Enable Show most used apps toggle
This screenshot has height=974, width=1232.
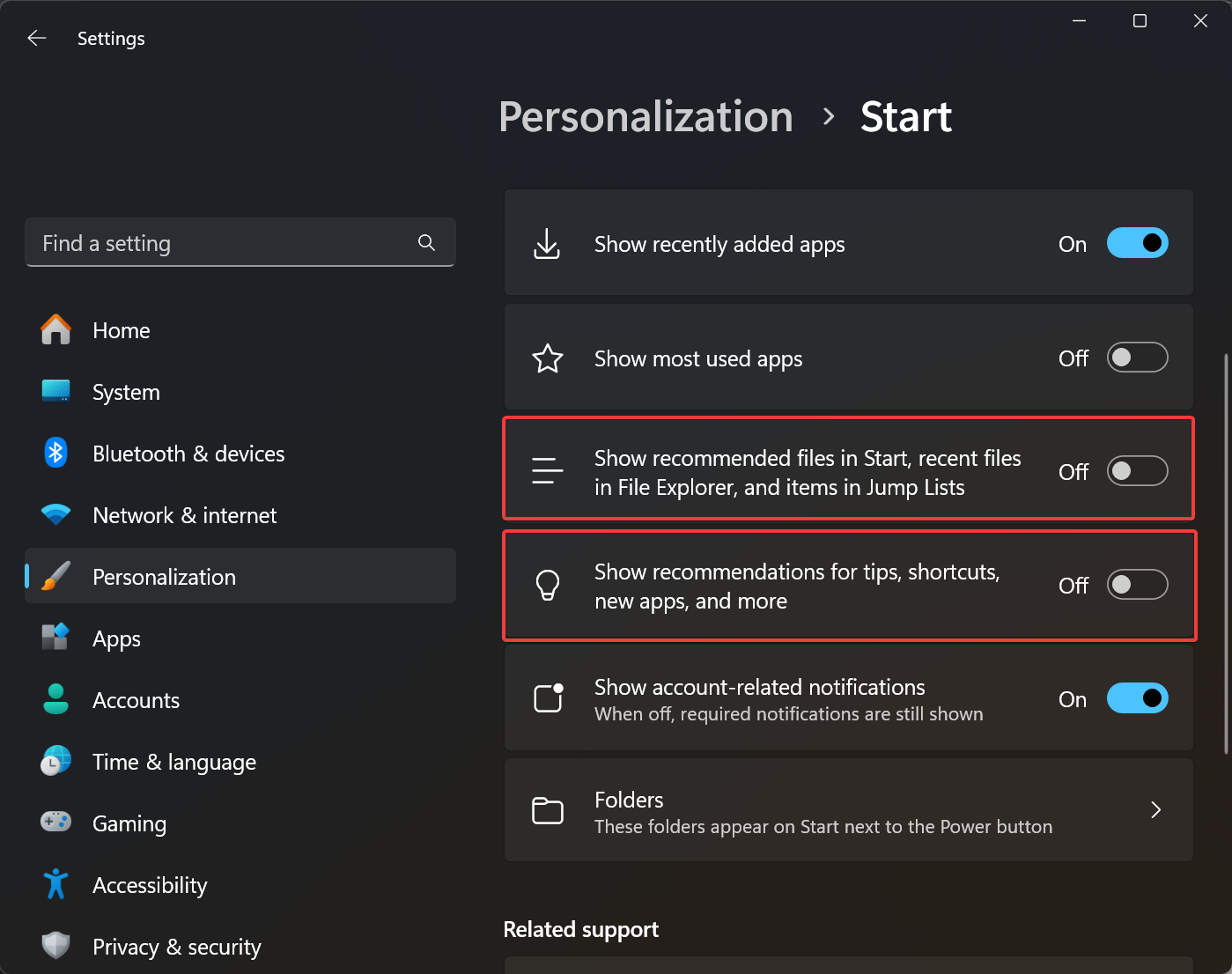[x=1137, y=358]
